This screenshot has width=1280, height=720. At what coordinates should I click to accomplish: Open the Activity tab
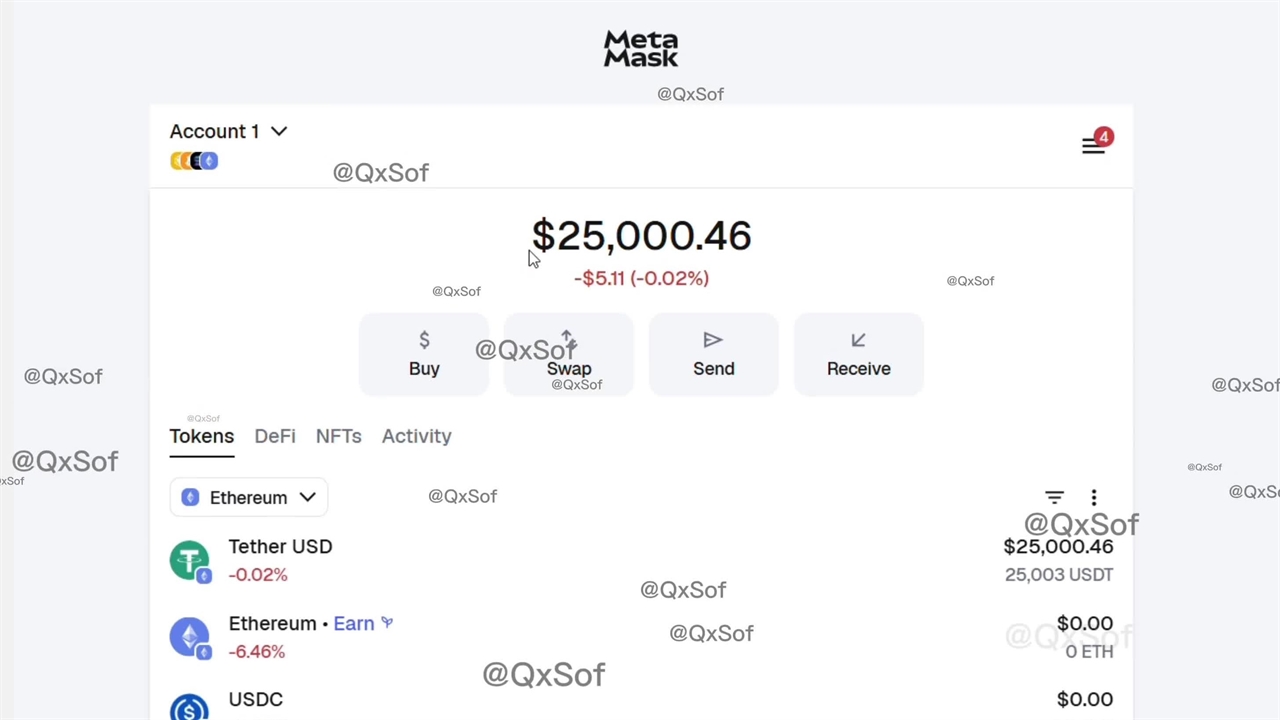416,436
